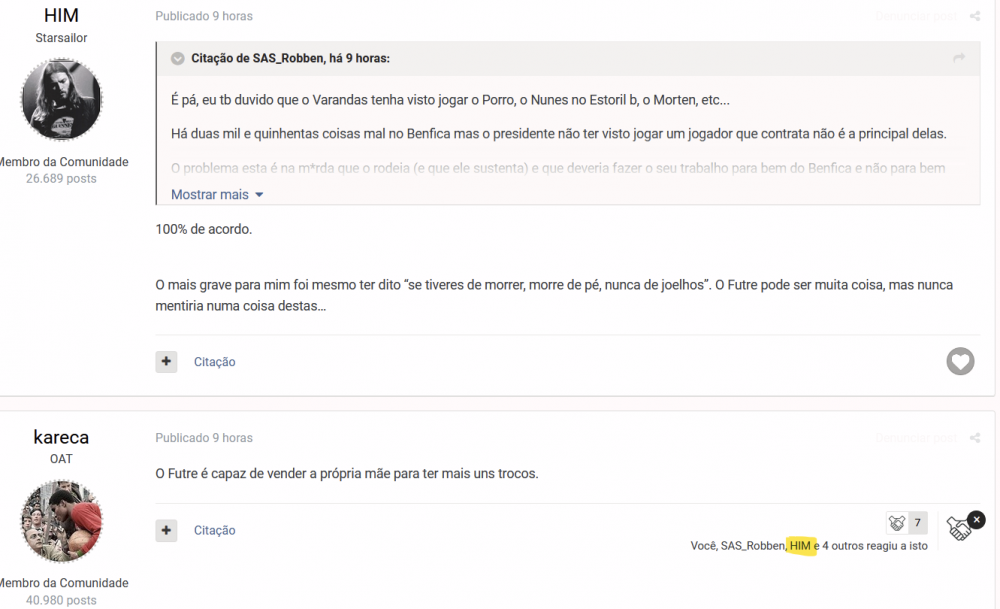Screen dimensions: 1000x609
Task: Share kareca's post with share icon
Action: pyautogui.click(x=974, y=437)
